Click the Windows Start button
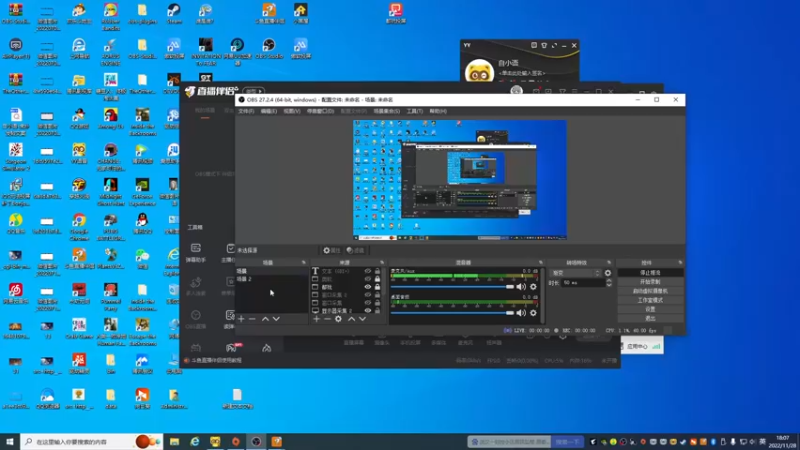This screenshot has width=800, height=450. pos(10,442)
